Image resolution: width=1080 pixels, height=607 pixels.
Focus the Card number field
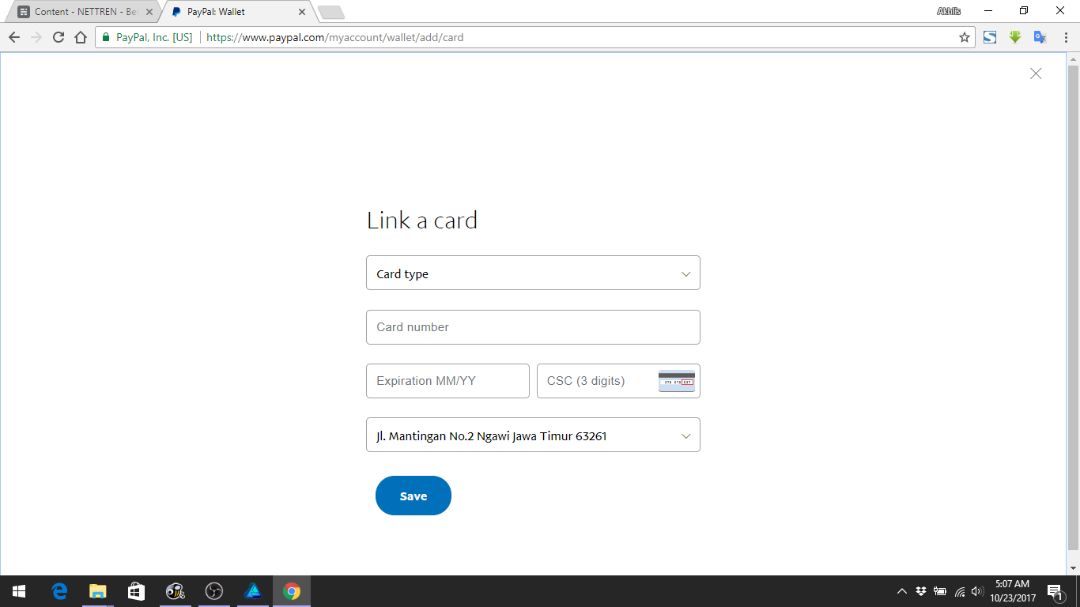[533, 327]
